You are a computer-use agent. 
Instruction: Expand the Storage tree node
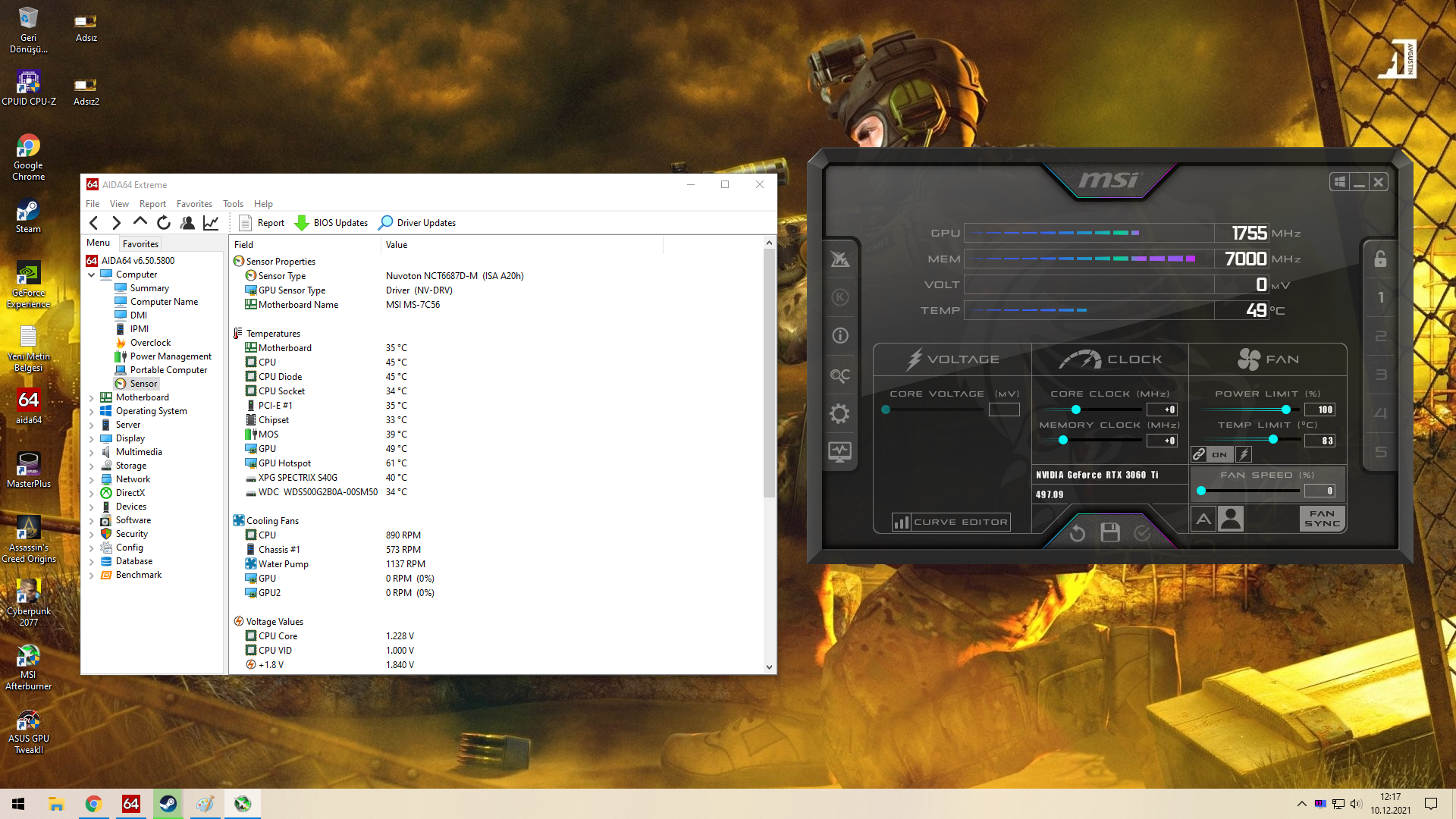[x=92, y=466]
